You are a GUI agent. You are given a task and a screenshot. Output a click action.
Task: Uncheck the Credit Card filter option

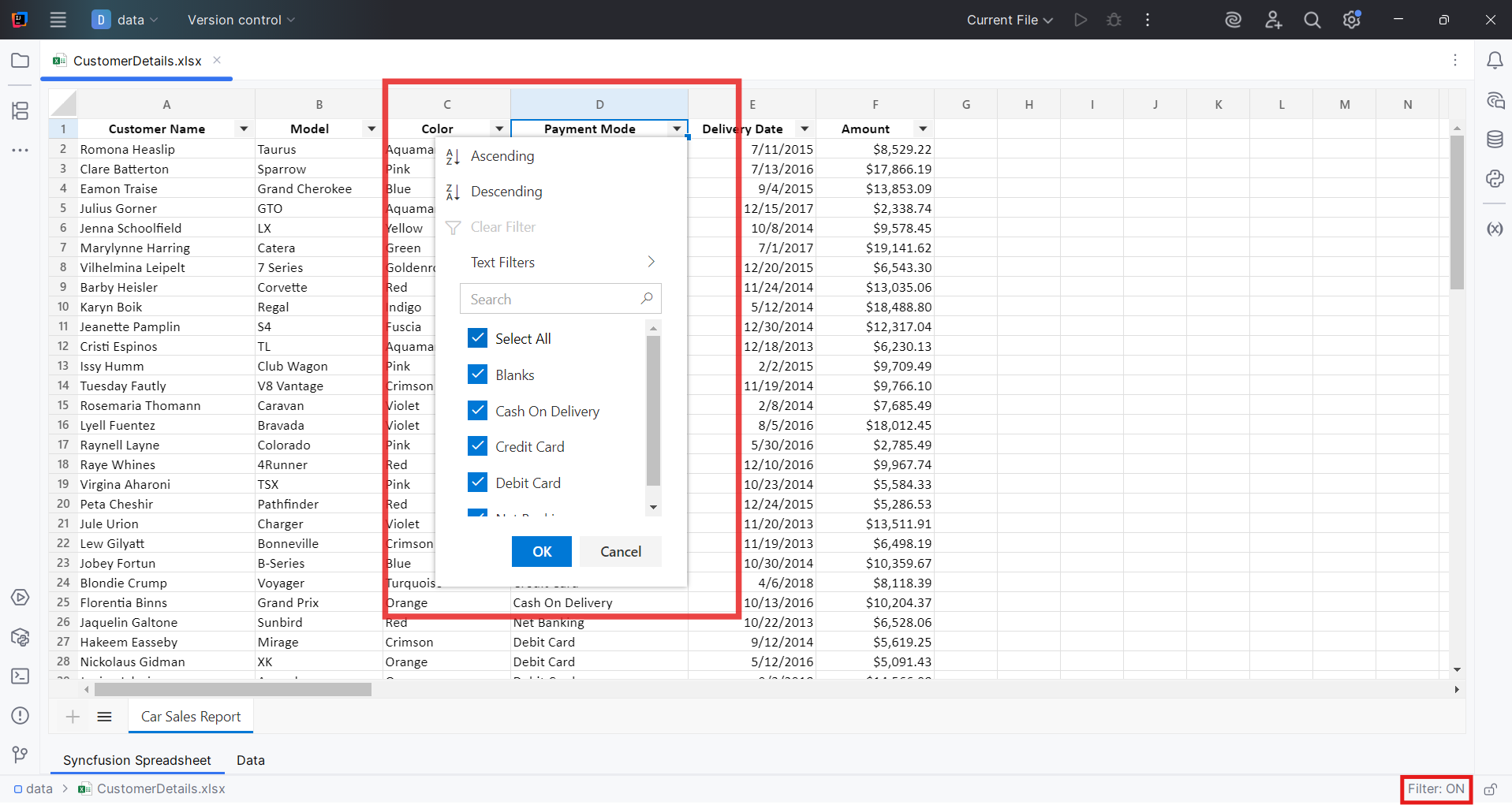point(477,445)
